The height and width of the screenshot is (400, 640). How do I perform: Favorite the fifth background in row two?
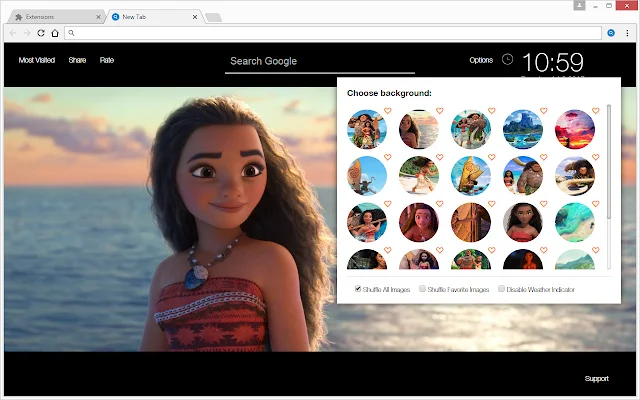coord(596,157)
